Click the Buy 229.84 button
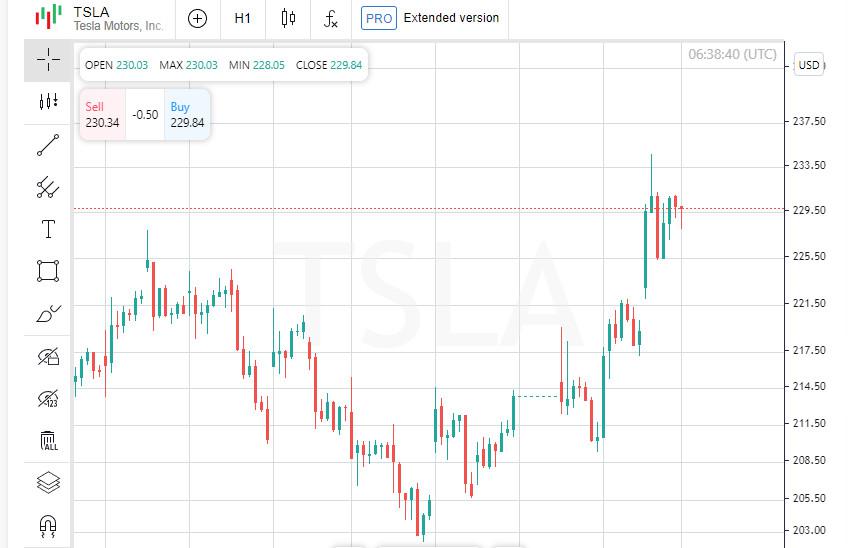The width and height of the screenshot is (848, 548). [187, 115]
